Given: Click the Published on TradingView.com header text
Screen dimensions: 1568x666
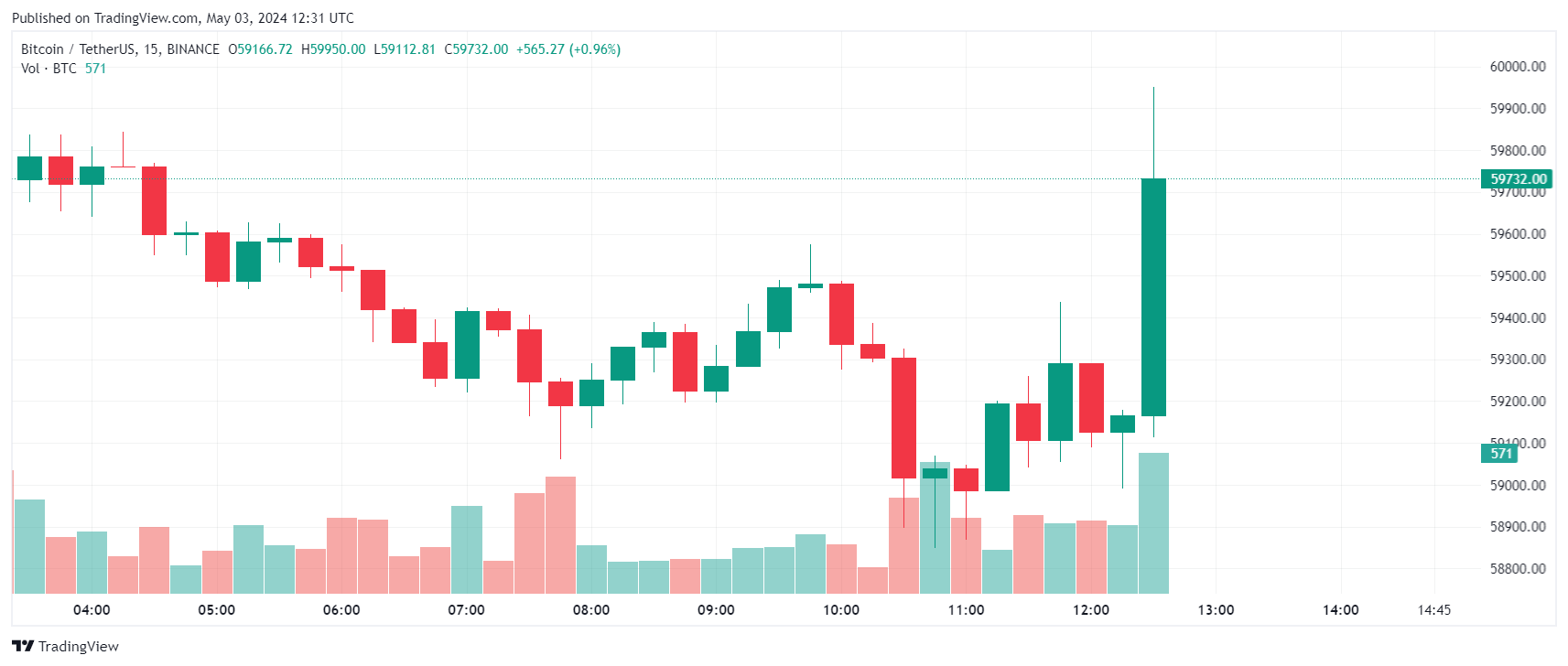Looking at the screenshot, I should (x=183, y=18).
